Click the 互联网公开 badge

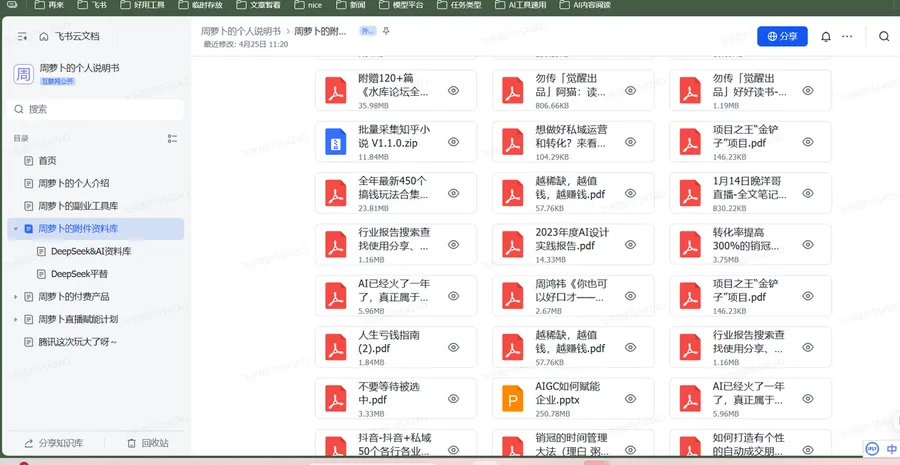57,82
